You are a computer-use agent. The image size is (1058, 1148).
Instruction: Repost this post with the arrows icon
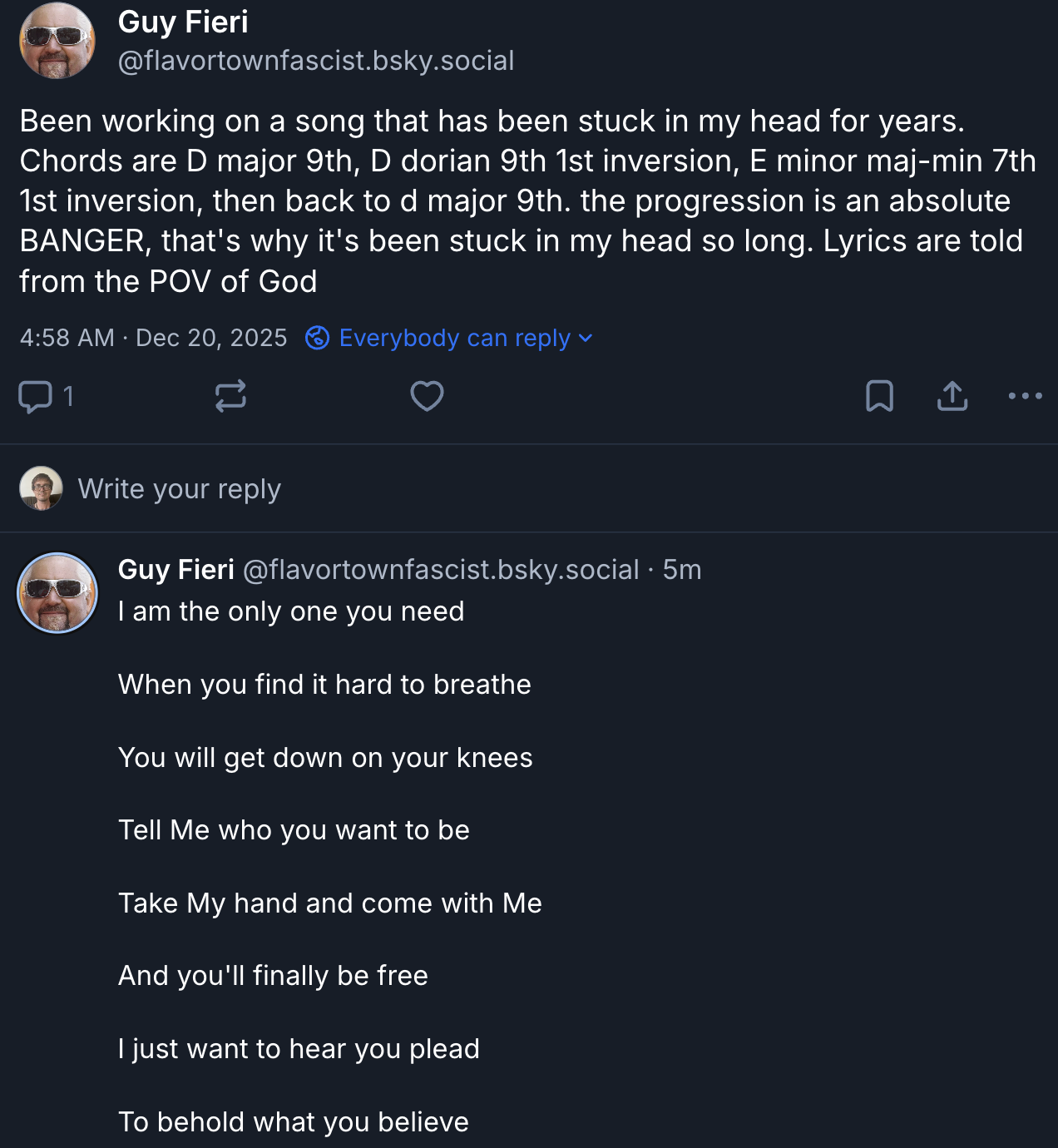pos(230,397)
